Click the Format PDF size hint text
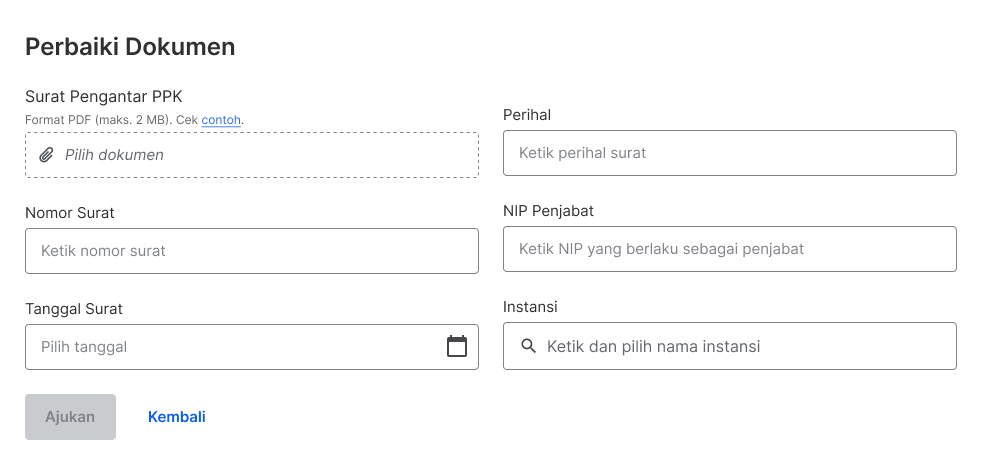 [135, 120]
